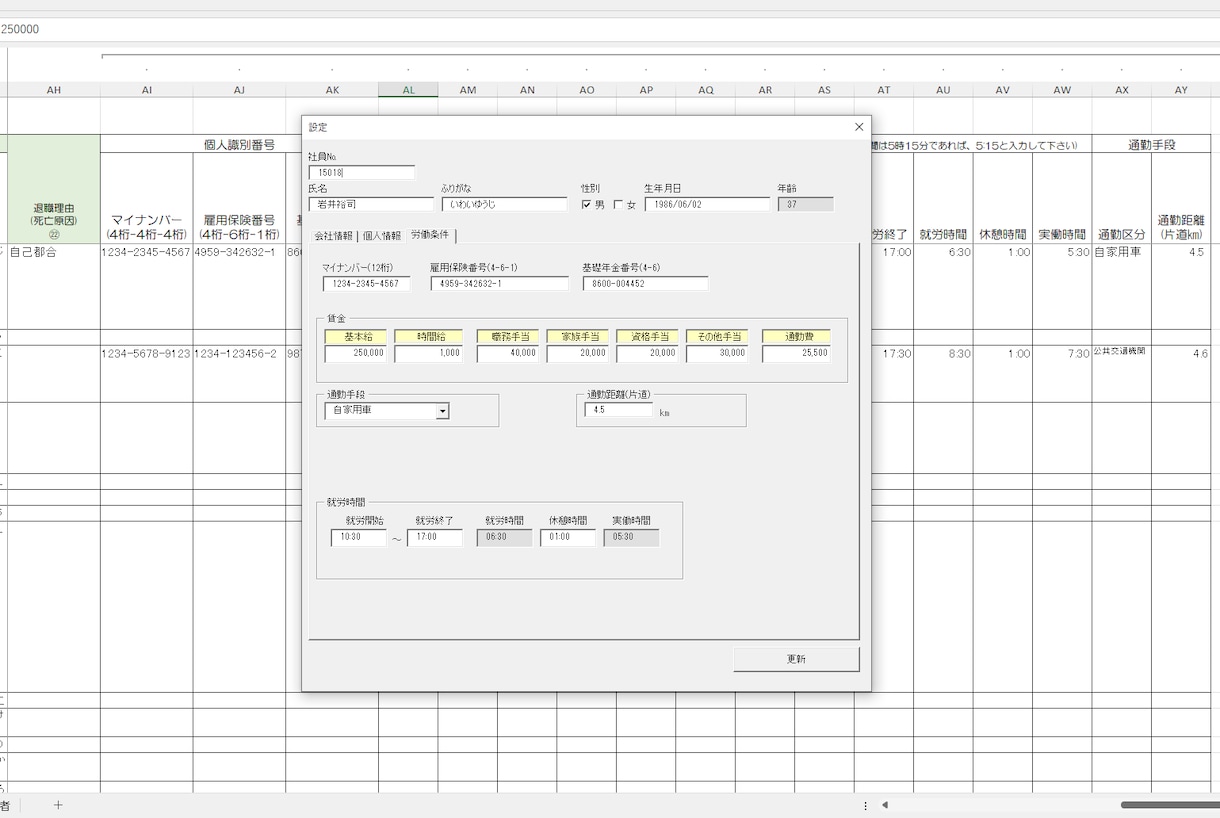The height and width of the screenshot is (818, 1220).
Task: Click cell with 自己都合
Action: pos(54,287)
